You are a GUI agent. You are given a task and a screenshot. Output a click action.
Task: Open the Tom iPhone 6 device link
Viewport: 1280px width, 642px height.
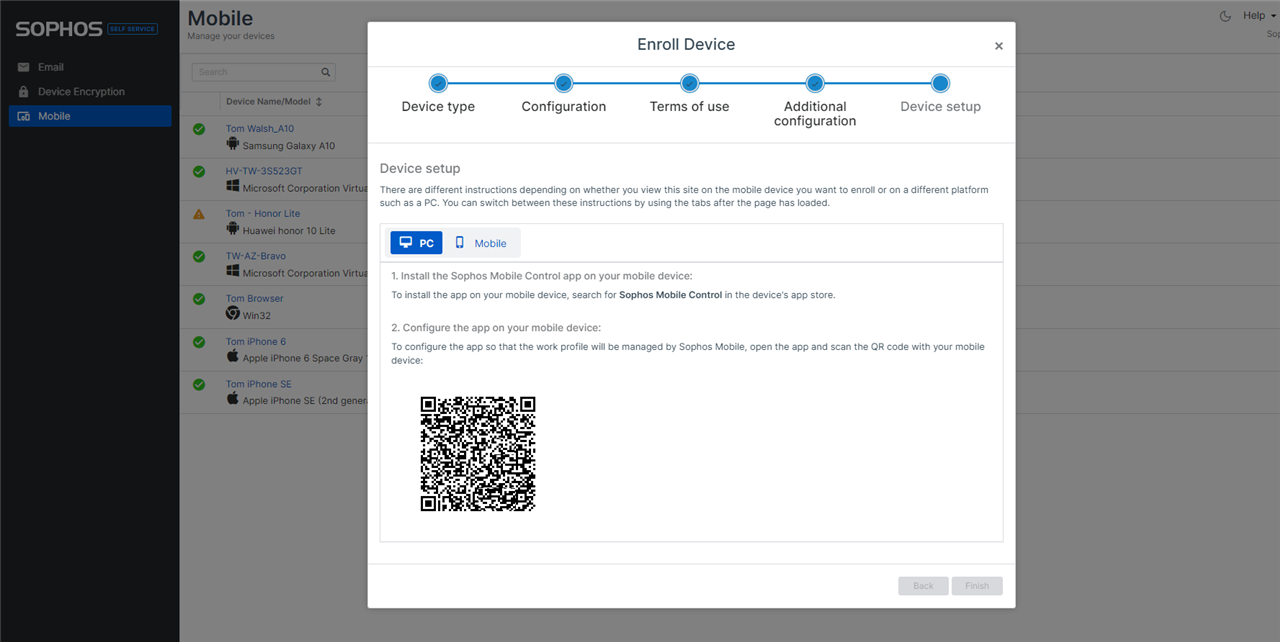tap(256, 342)
